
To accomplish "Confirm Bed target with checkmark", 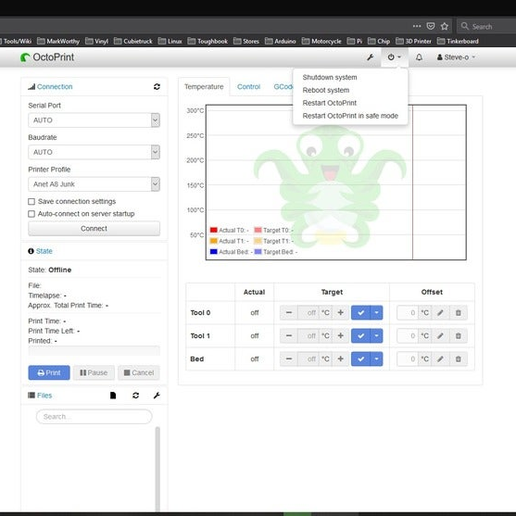I will pyautogui.click(x=361, y=359).
